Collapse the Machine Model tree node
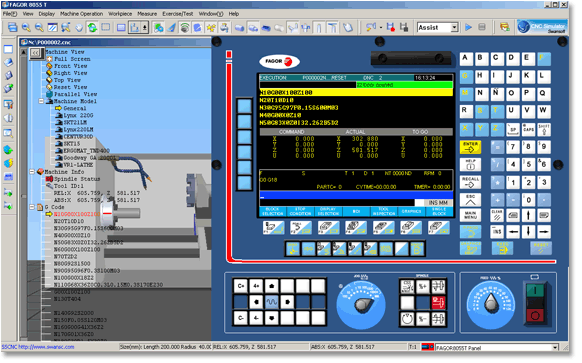Screen dimensions: 582x363 tap(42, 102)
